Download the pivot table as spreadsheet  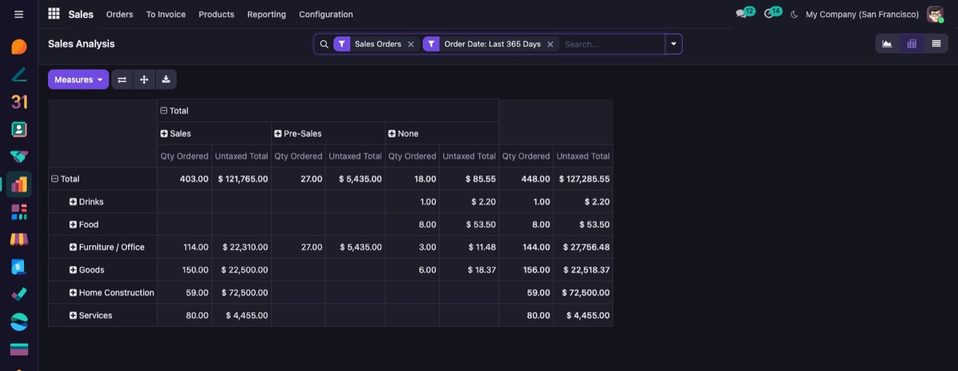click(x=166, y=79)
